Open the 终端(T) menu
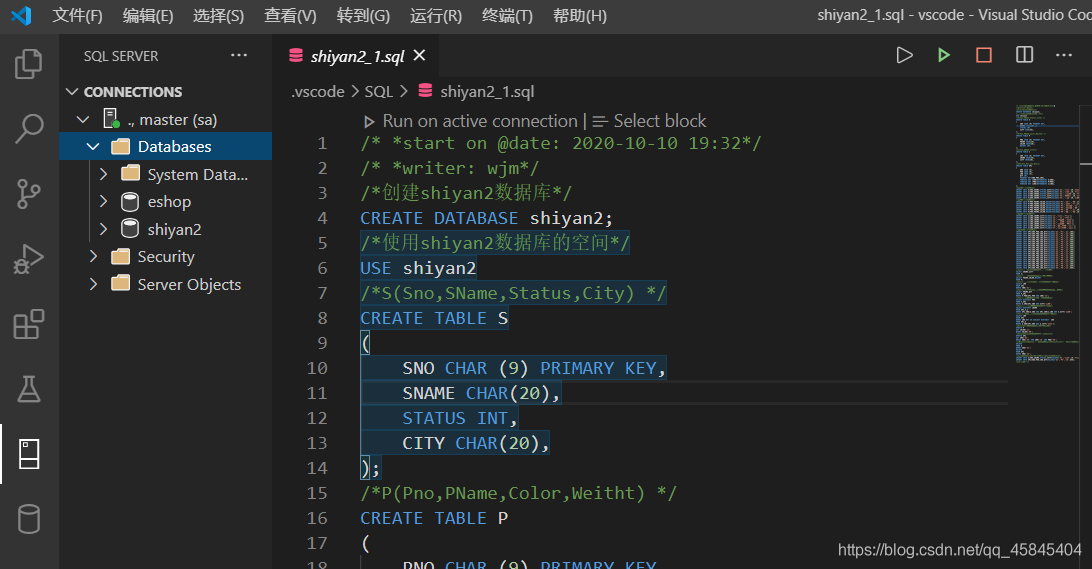Viewport: 1092px width, 569px height. point(507,16)
